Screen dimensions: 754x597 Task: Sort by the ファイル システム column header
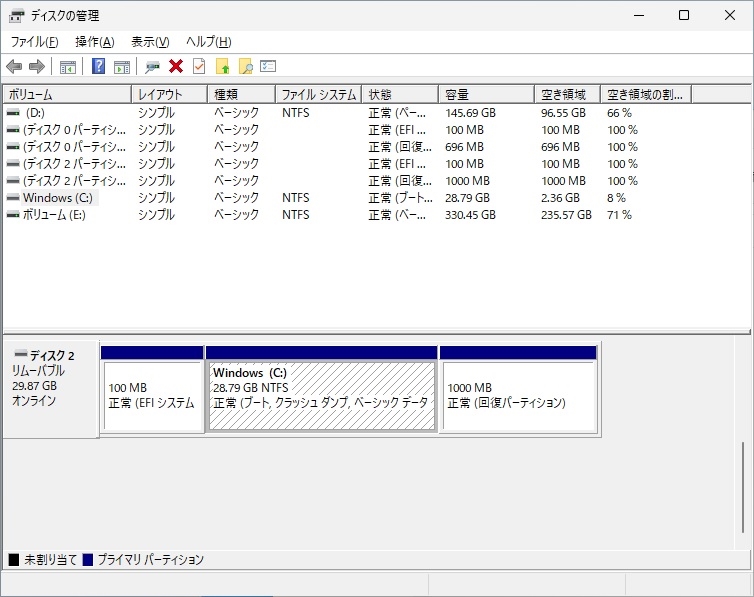319,95
